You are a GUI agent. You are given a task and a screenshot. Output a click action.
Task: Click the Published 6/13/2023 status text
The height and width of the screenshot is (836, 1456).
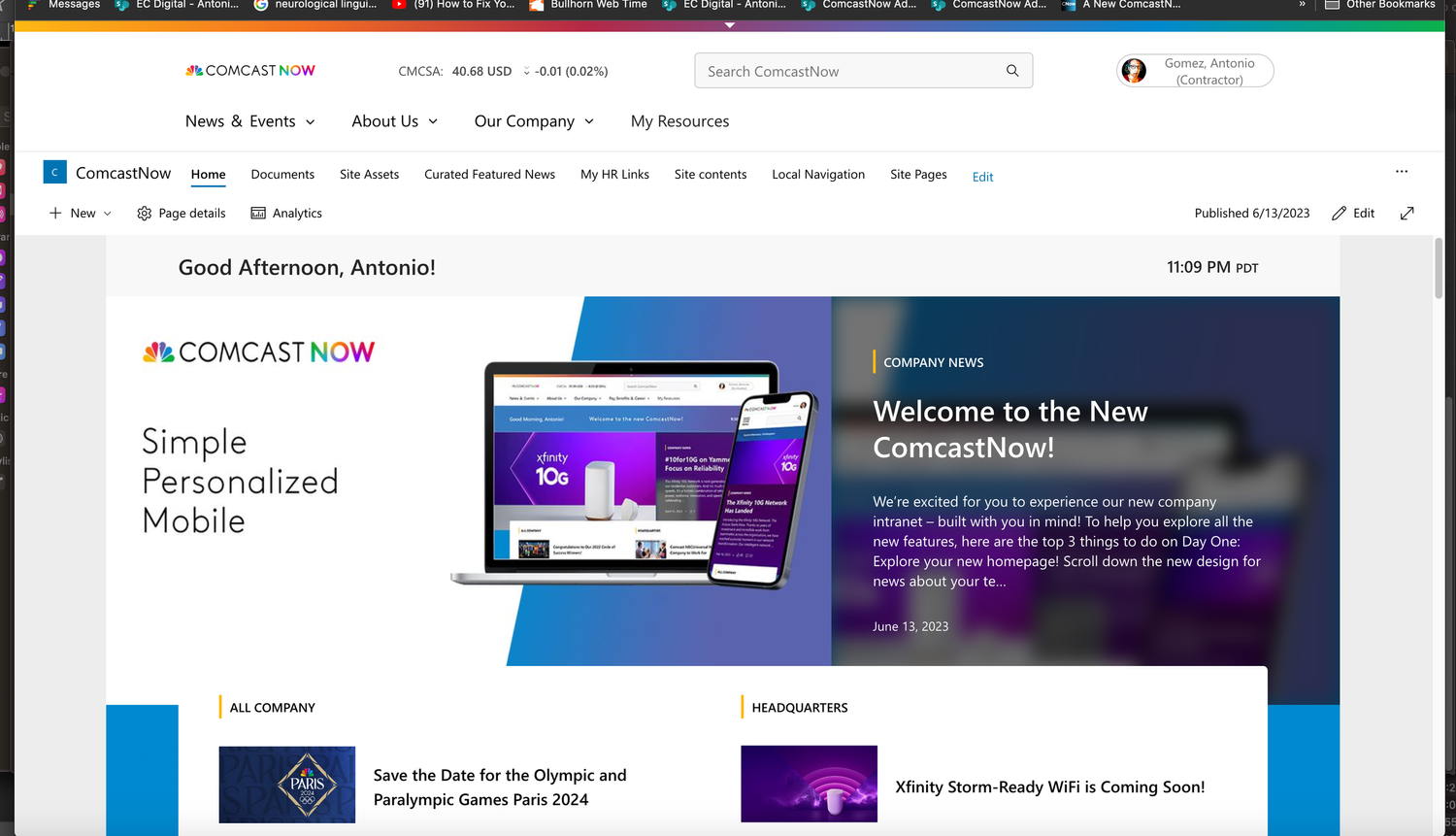(x=1252, y=214)
